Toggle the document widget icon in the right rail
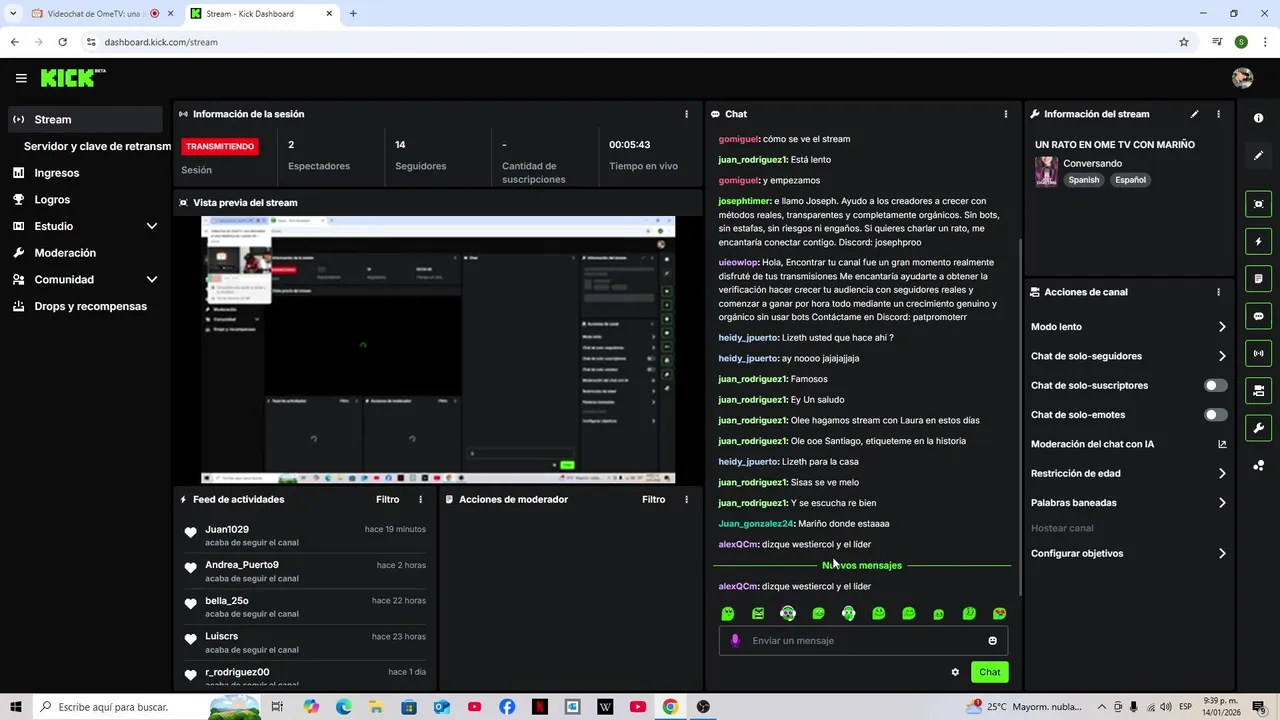The width and height of the screenshot is (1280, 720). pos(1258,278)
